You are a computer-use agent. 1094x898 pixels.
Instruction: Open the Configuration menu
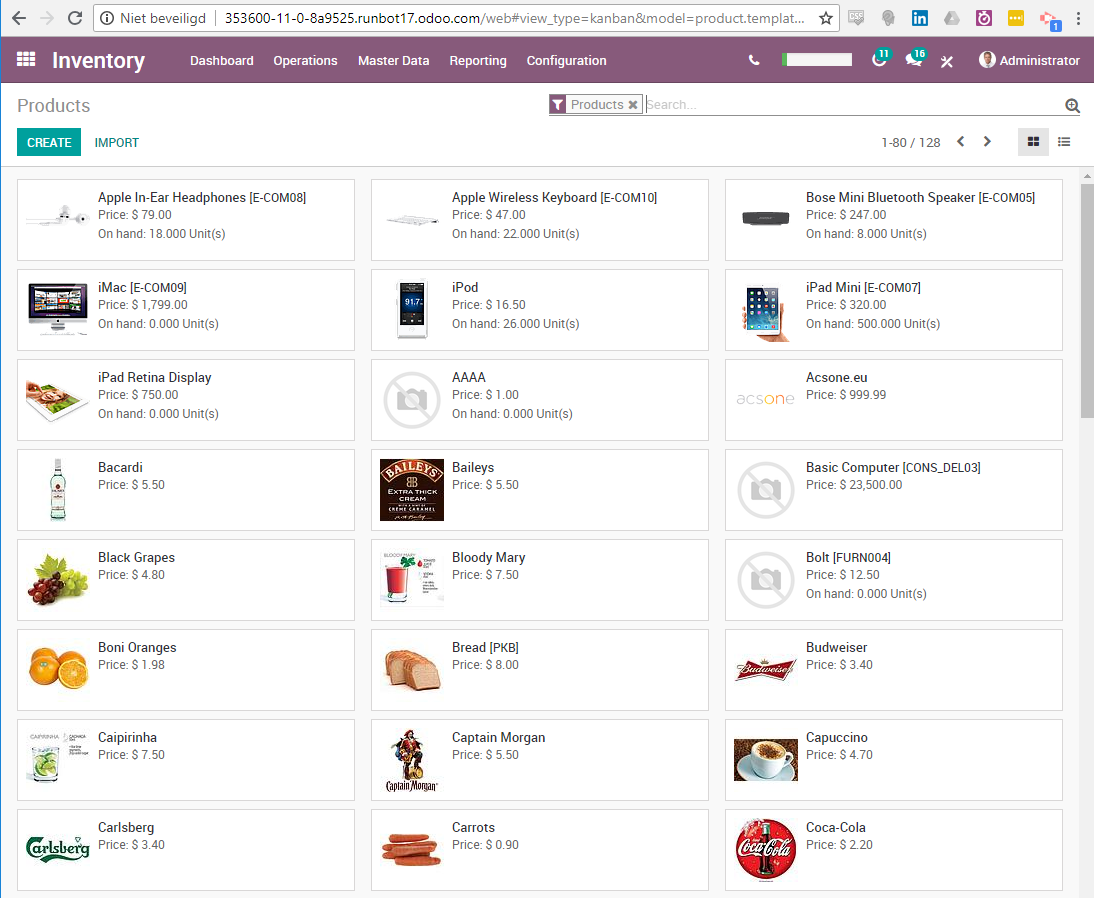[x=566, y=60]
